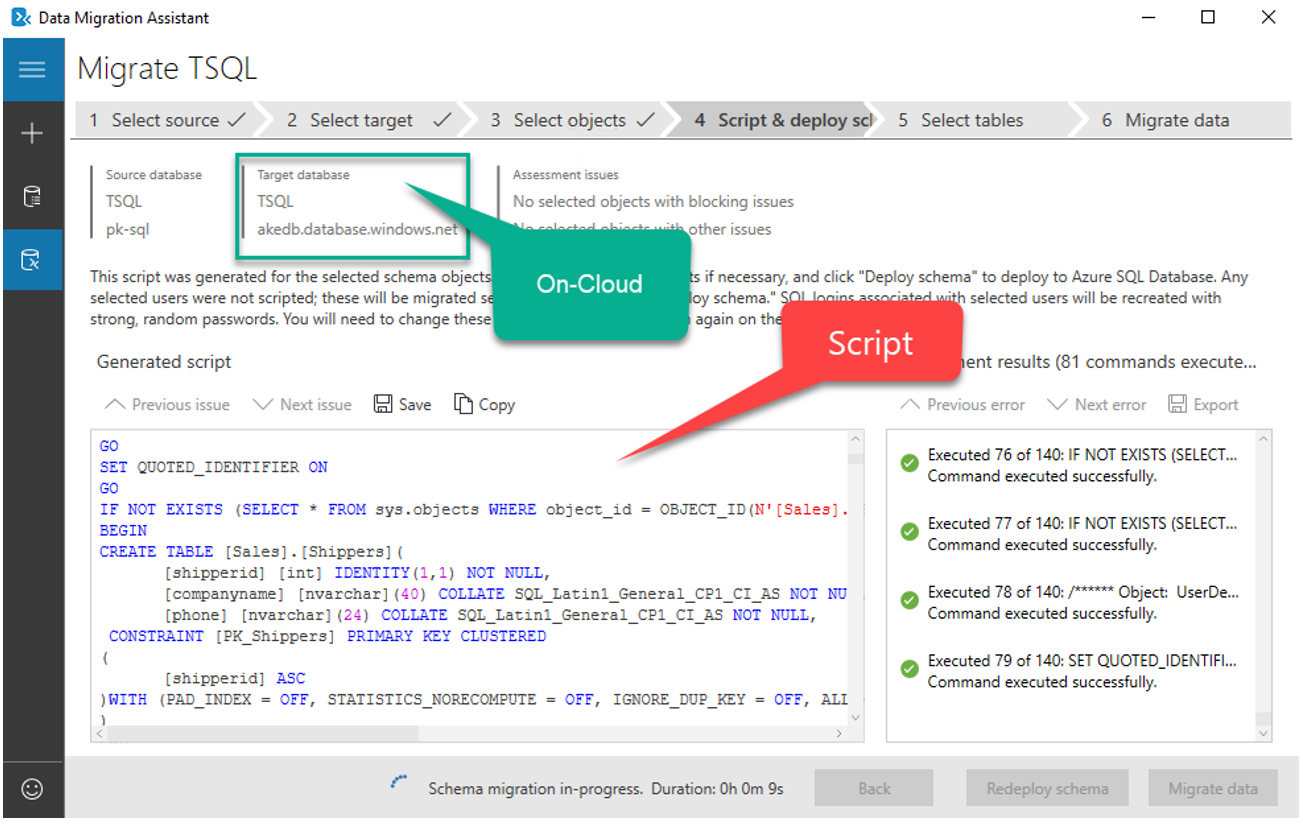Start a new migration project via plus icon
This screenshot has width=1303, height=824.
click(33, 133)
